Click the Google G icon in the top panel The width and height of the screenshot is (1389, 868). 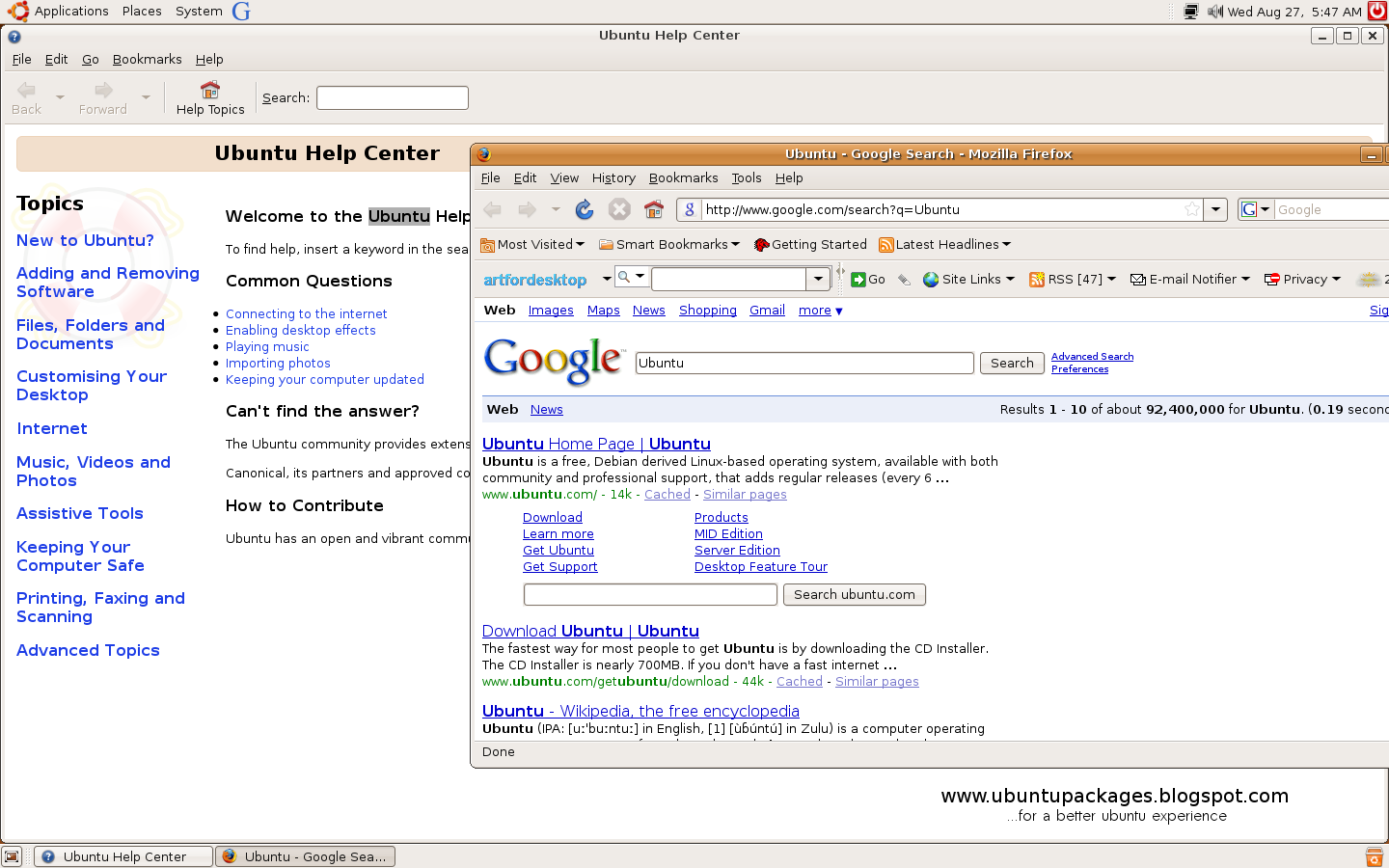click(241, 12)
